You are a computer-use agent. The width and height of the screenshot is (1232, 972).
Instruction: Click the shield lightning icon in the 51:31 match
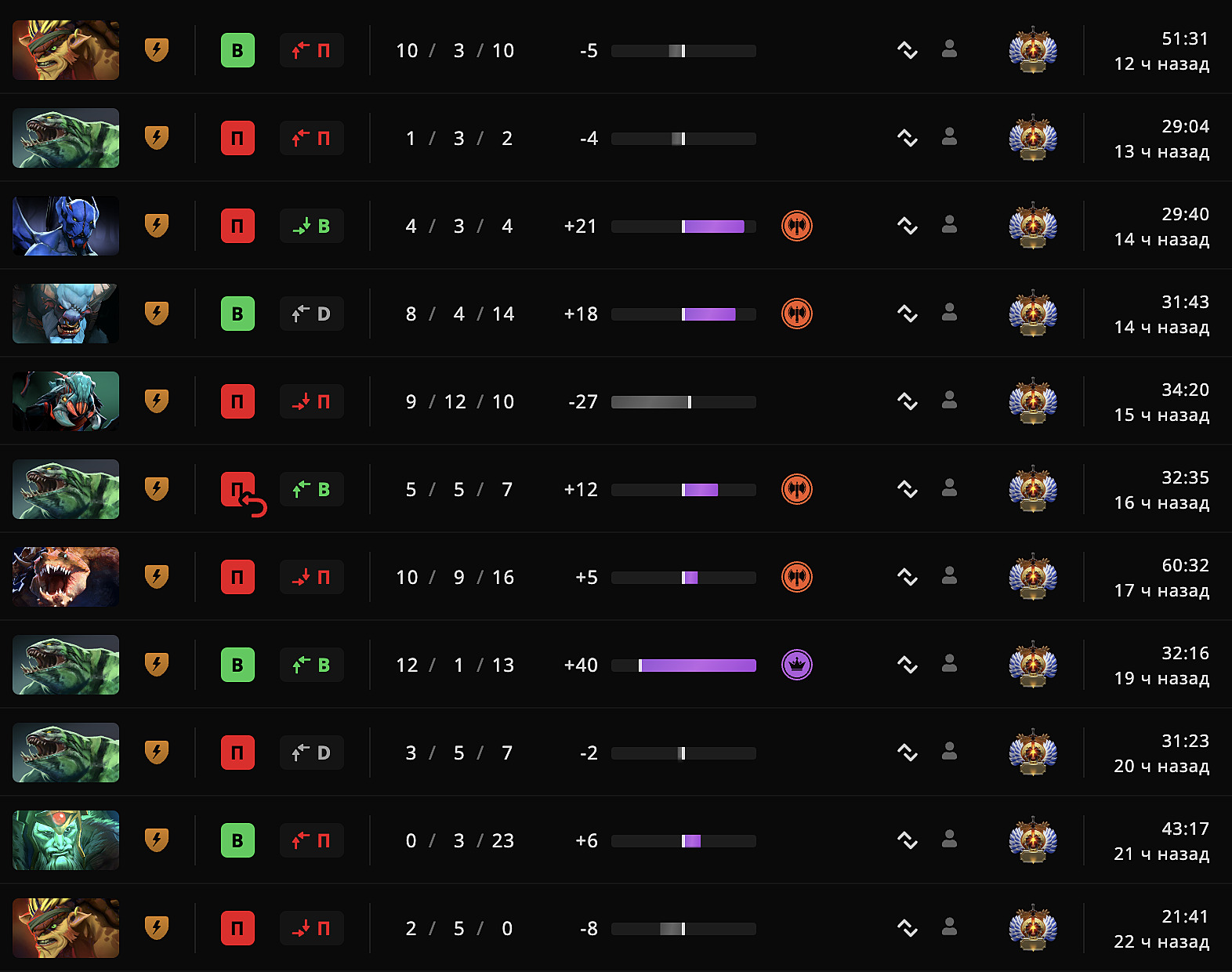coord(157,50)
